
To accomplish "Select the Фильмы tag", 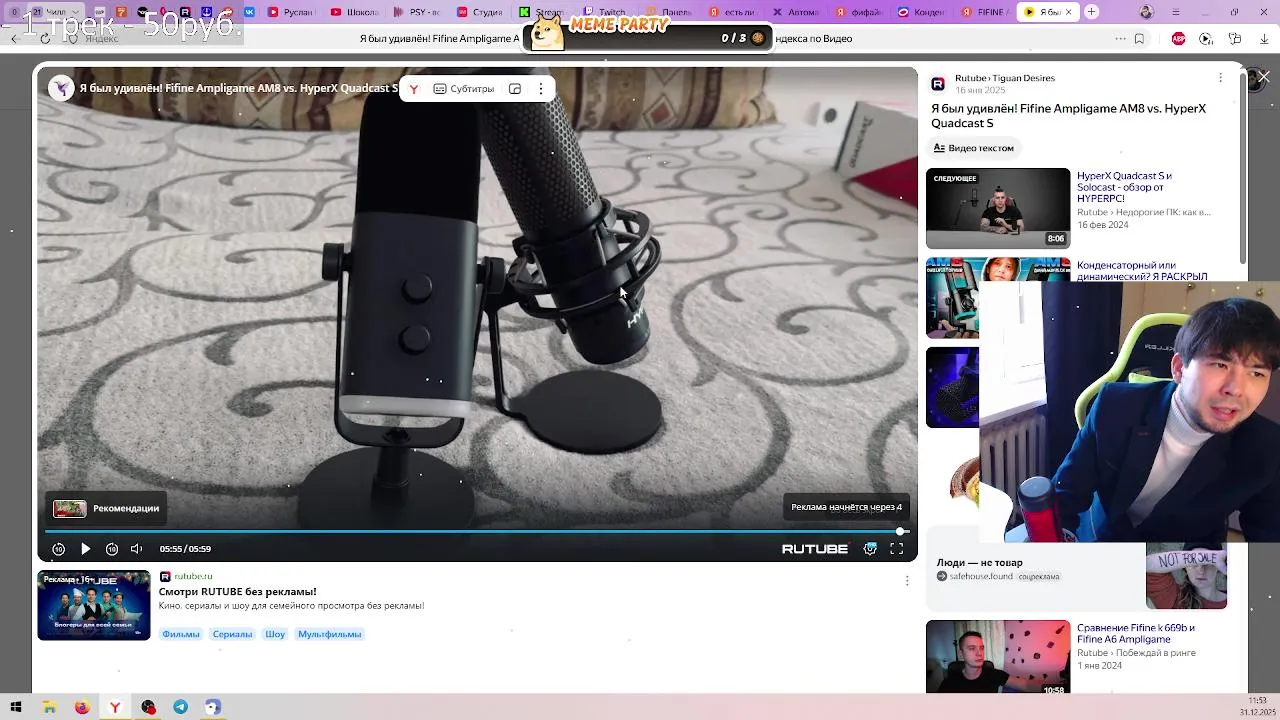I will pos(181,634).
